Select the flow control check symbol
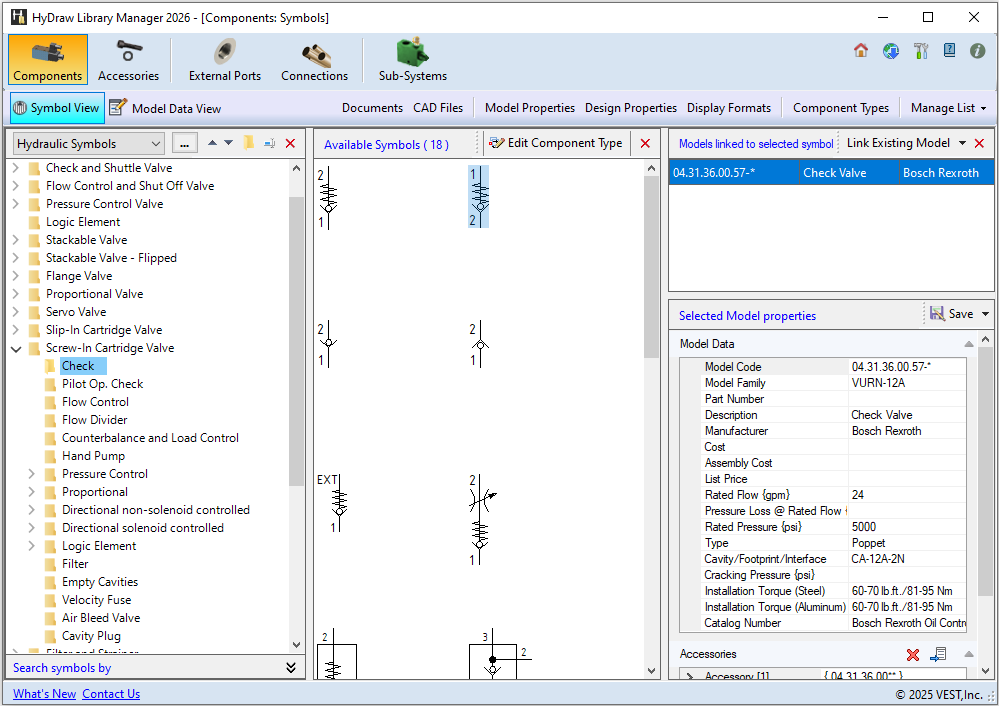The image size is (999, 706). [482, 520]
